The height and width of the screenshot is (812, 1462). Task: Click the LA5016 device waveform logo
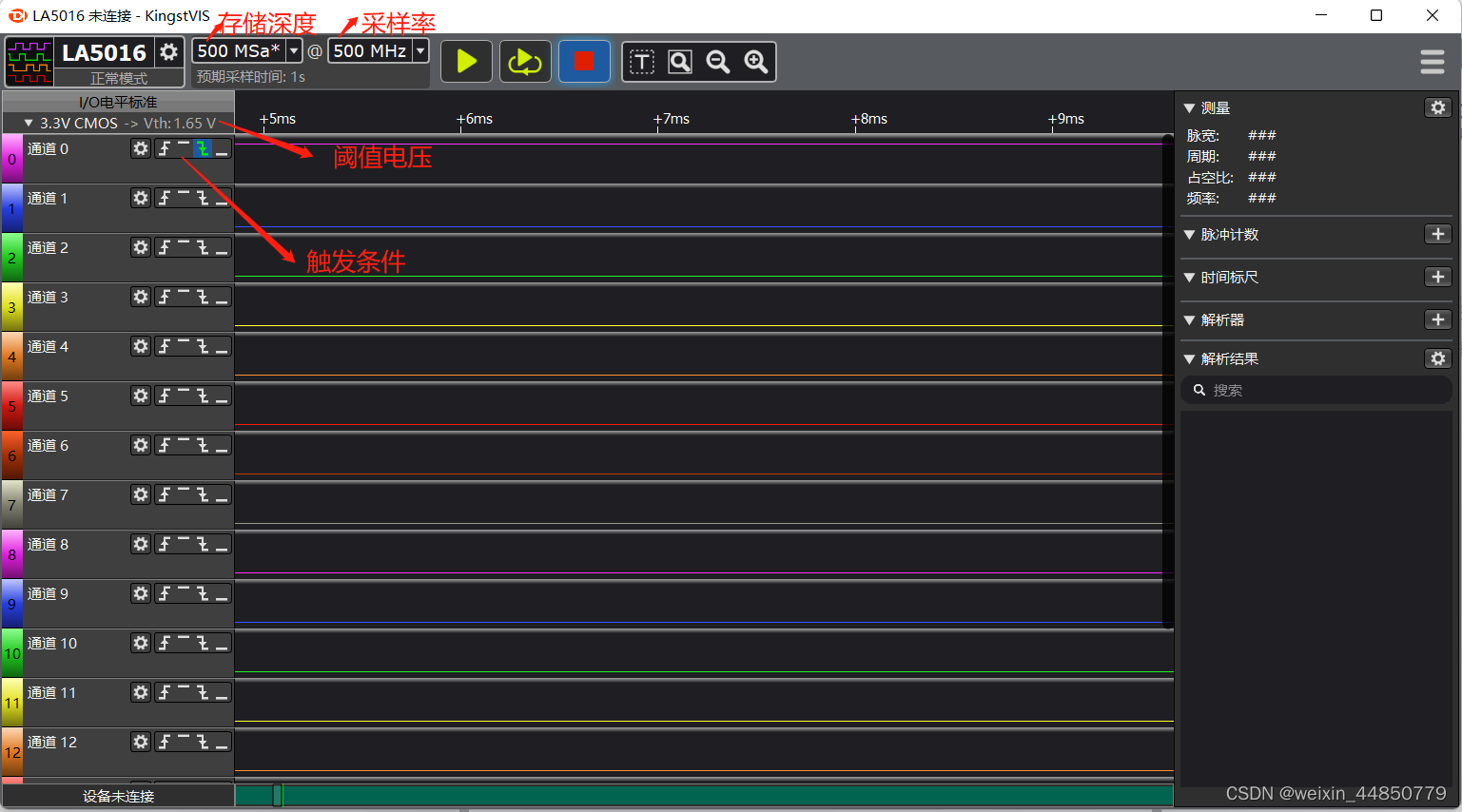point(29,62)
